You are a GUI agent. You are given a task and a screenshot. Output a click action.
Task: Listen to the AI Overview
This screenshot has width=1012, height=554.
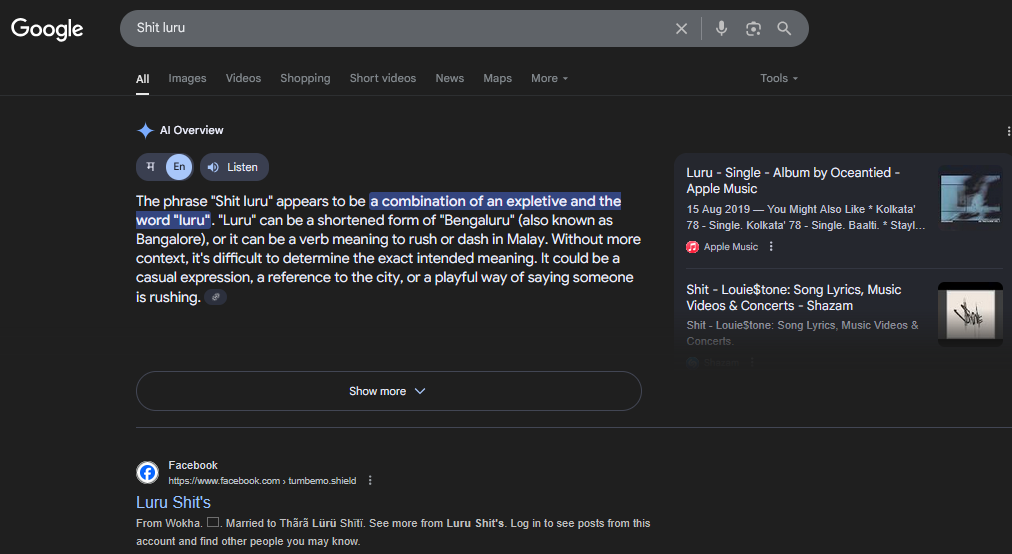(x=234, y=167)
